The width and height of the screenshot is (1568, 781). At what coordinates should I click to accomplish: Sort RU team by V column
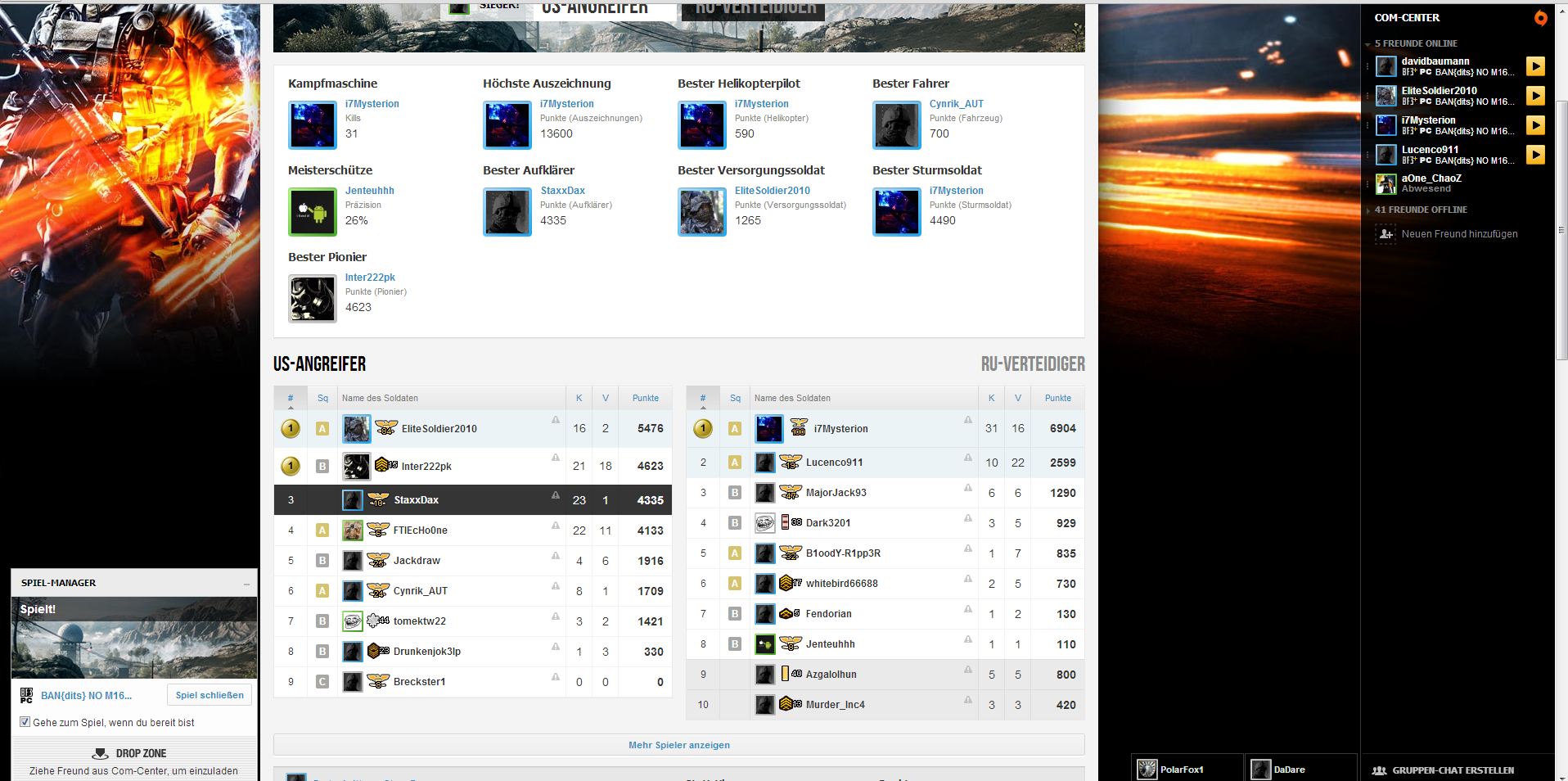pyautogui.click(x=1018, y=399)
